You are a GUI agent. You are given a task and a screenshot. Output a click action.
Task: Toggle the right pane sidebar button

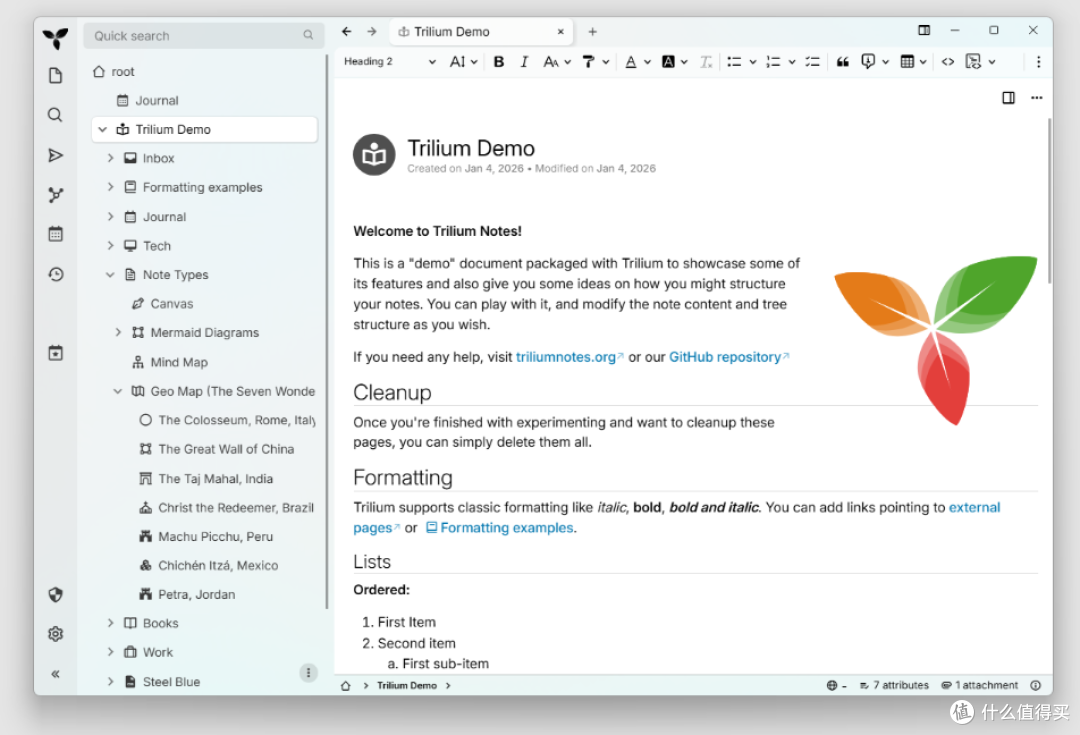(x=1008, y=98)
